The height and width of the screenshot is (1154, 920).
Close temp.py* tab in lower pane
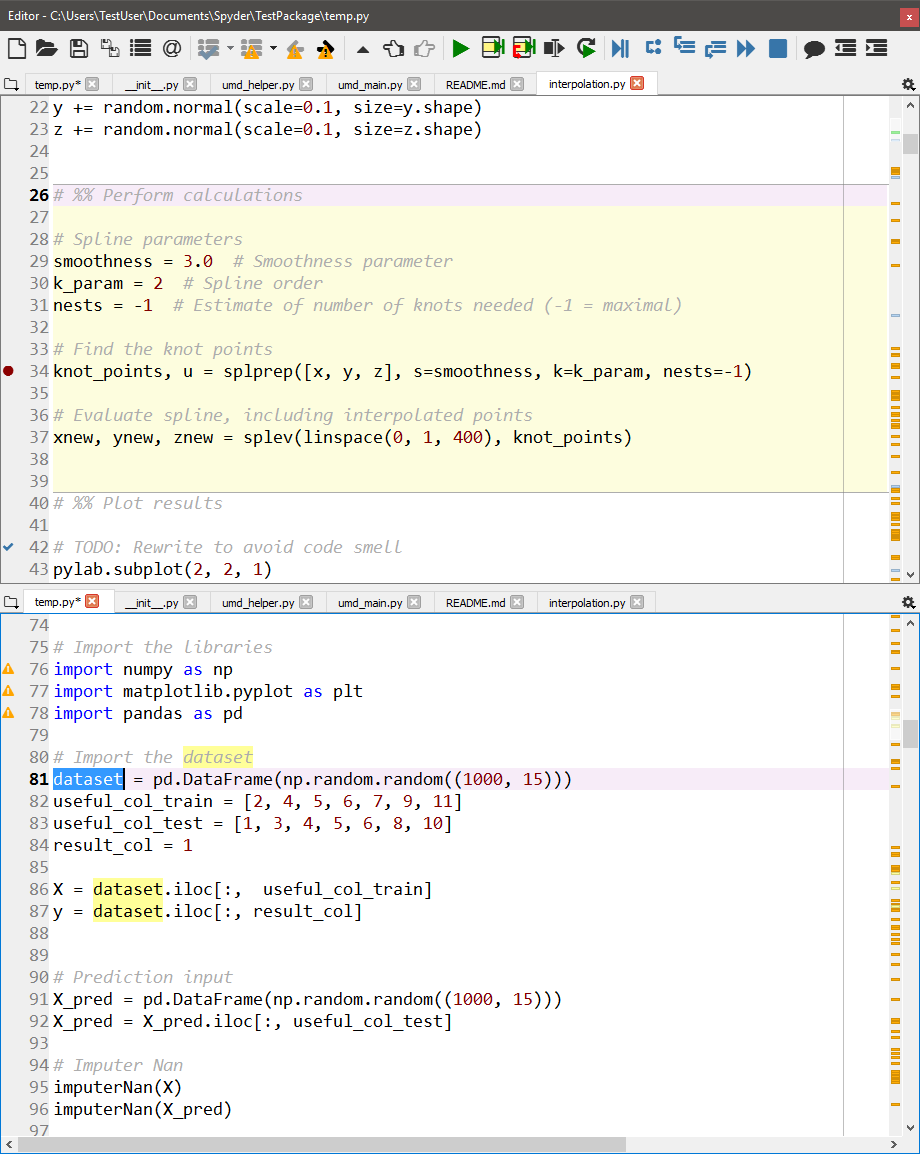[92, 601]
